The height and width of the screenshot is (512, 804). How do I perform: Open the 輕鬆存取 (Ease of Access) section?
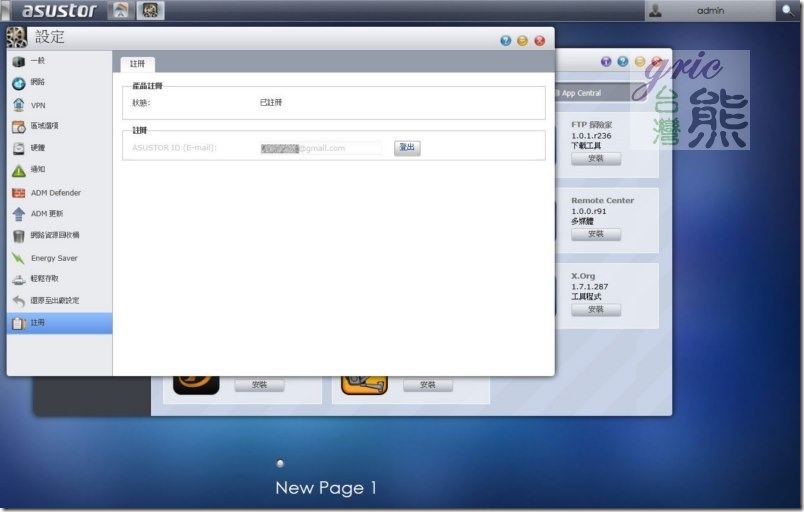tap(59, 279)
